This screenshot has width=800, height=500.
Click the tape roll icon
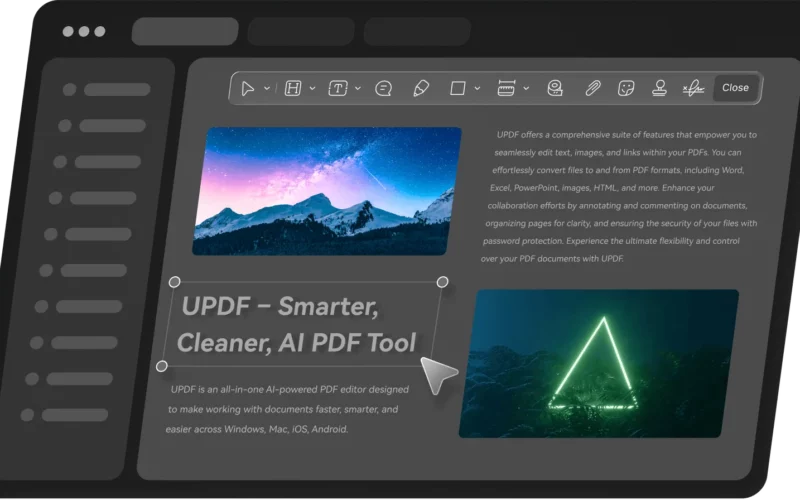tap(555, 88)
